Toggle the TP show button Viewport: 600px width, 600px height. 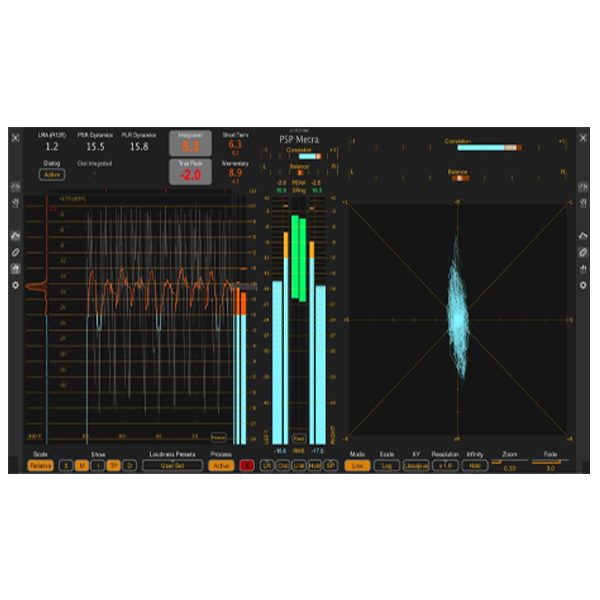[x=113, y=465]
